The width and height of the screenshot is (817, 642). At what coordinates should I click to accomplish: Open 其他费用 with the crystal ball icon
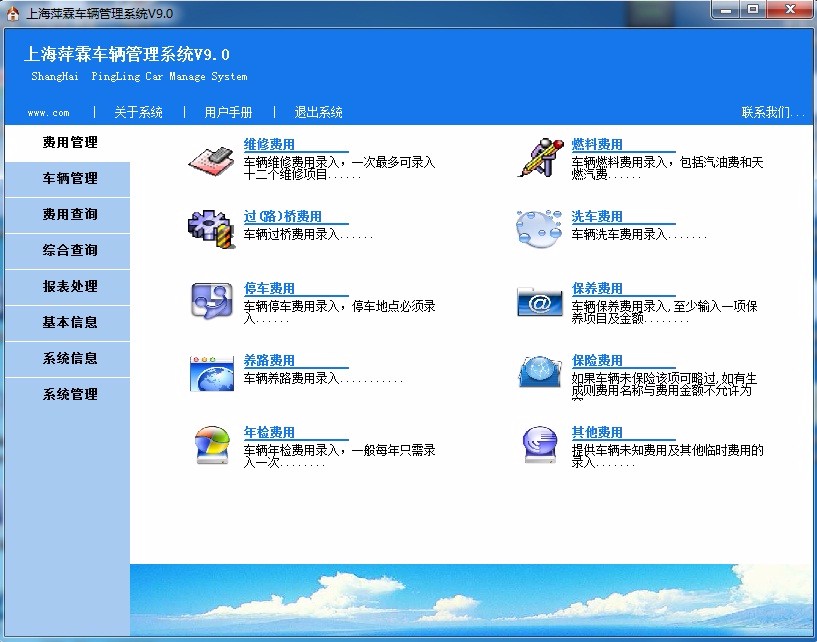(538, 444)
